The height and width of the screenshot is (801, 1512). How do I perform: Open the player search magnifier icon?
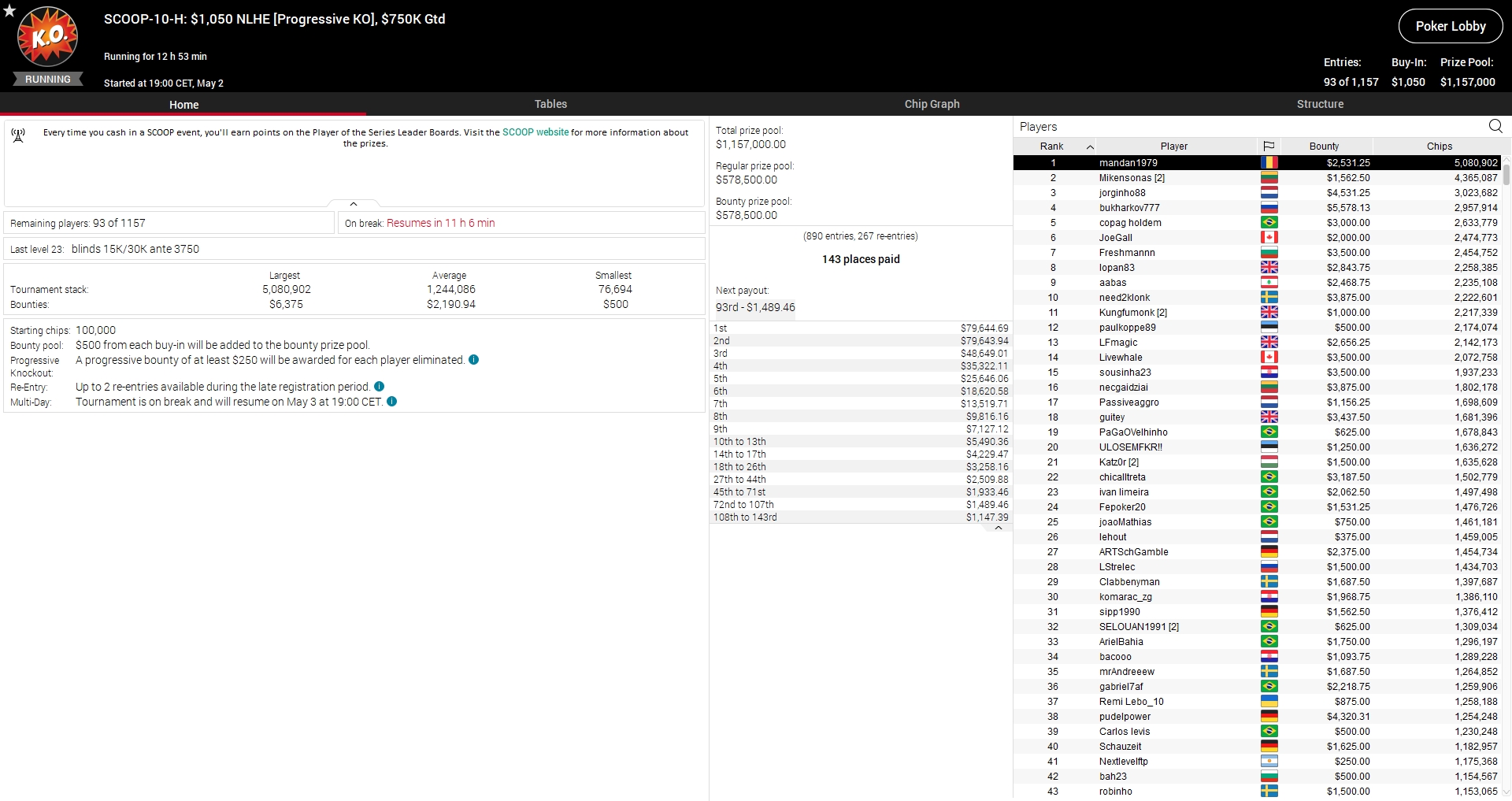point(1495,126)
